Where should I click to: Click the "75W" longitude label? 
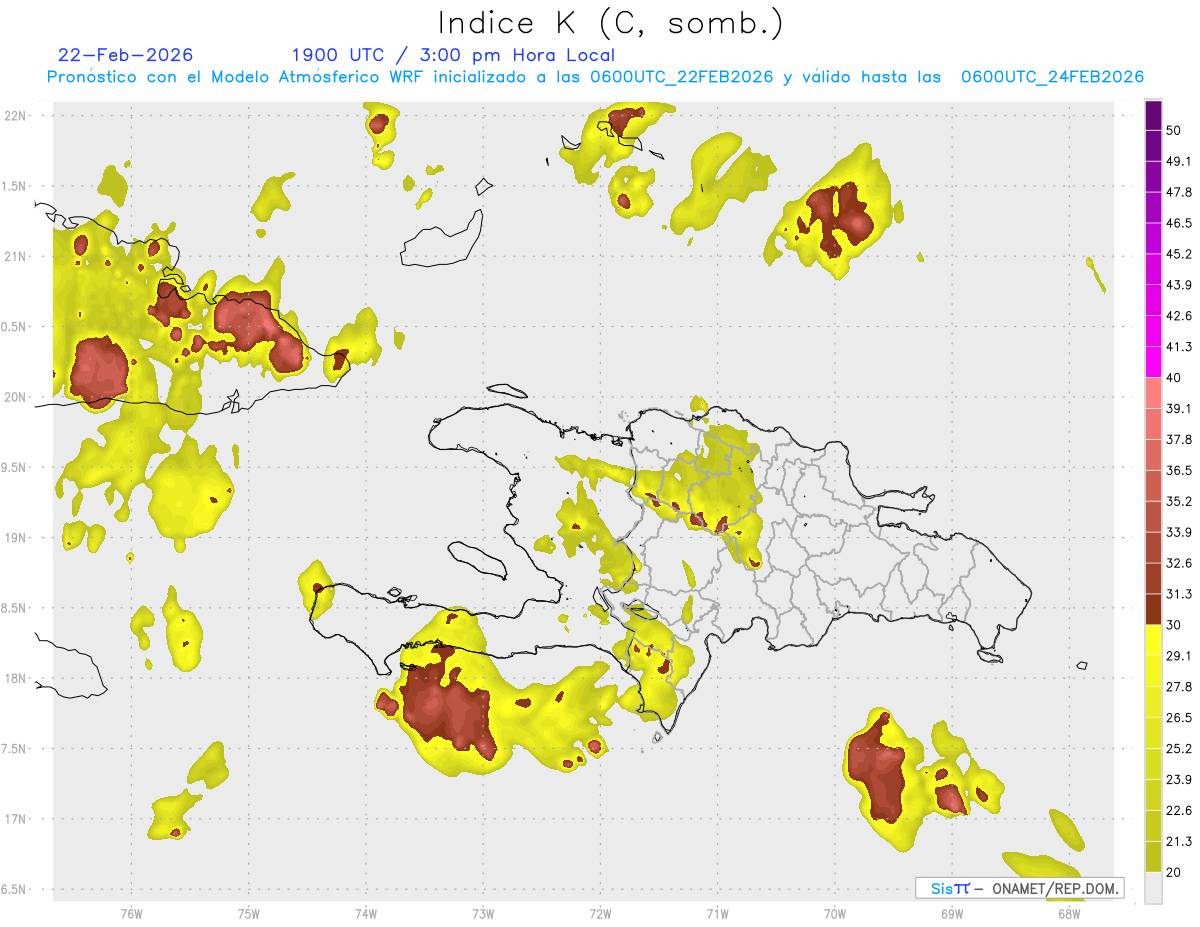[249, 913]
